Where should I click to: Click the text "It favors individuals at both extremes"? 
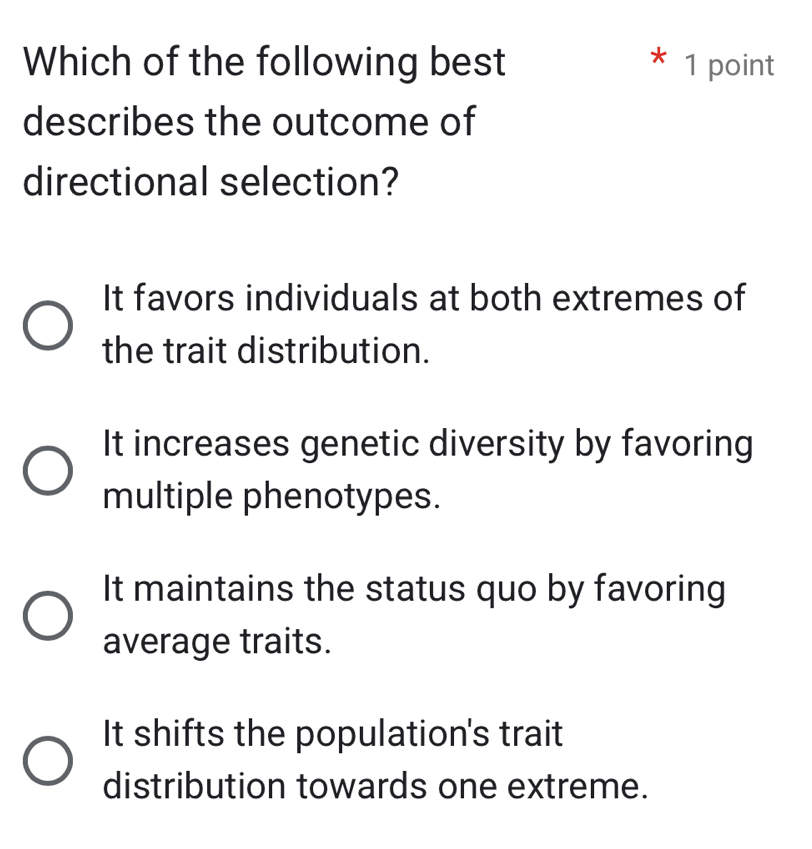[x=424, y=299]
